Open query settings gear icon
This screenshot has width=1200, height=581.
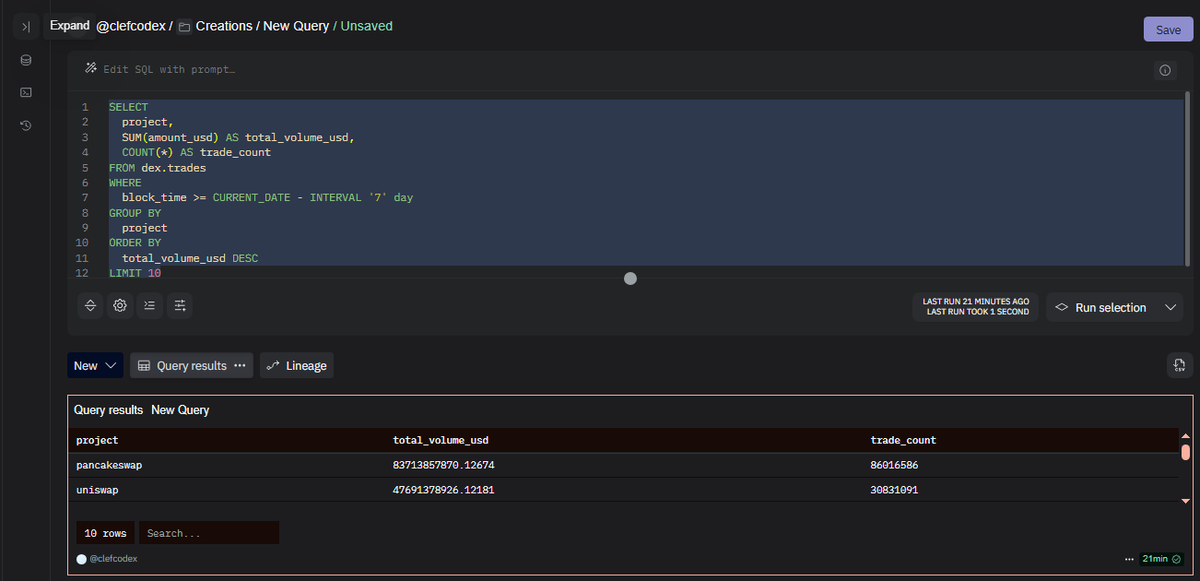click(120, 305)
